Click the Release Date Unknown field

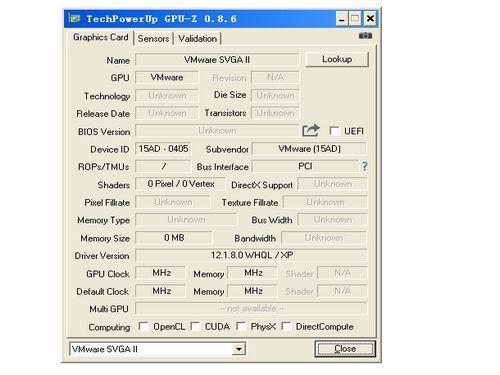pos(167,113)
